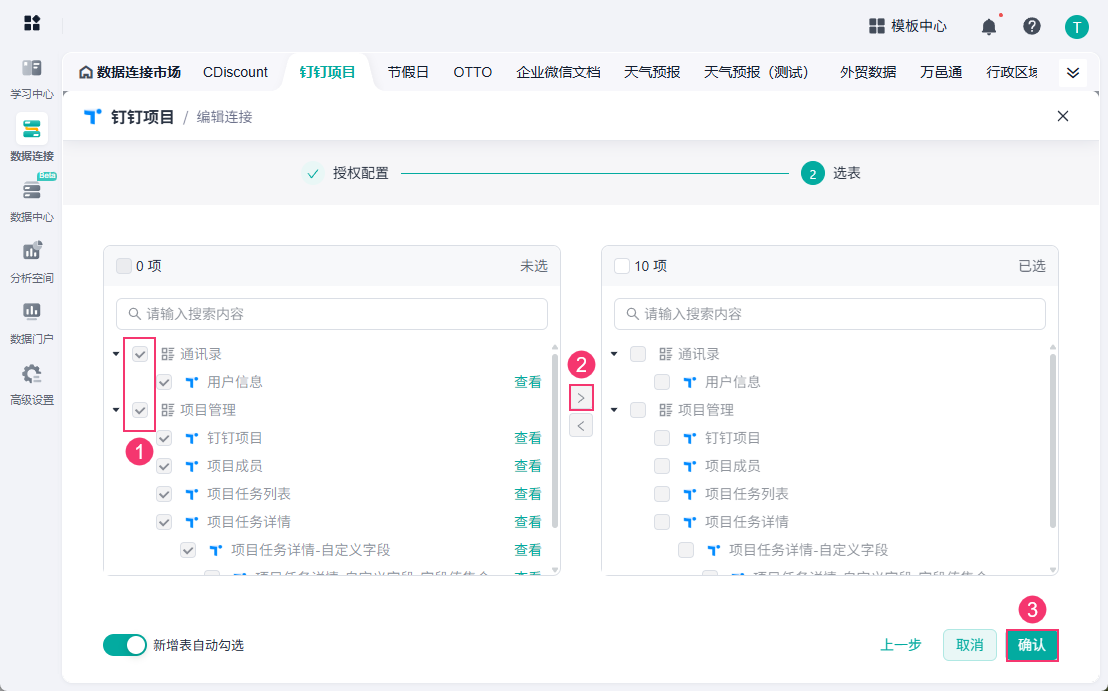Switch to the 节假日 tab

408,72
